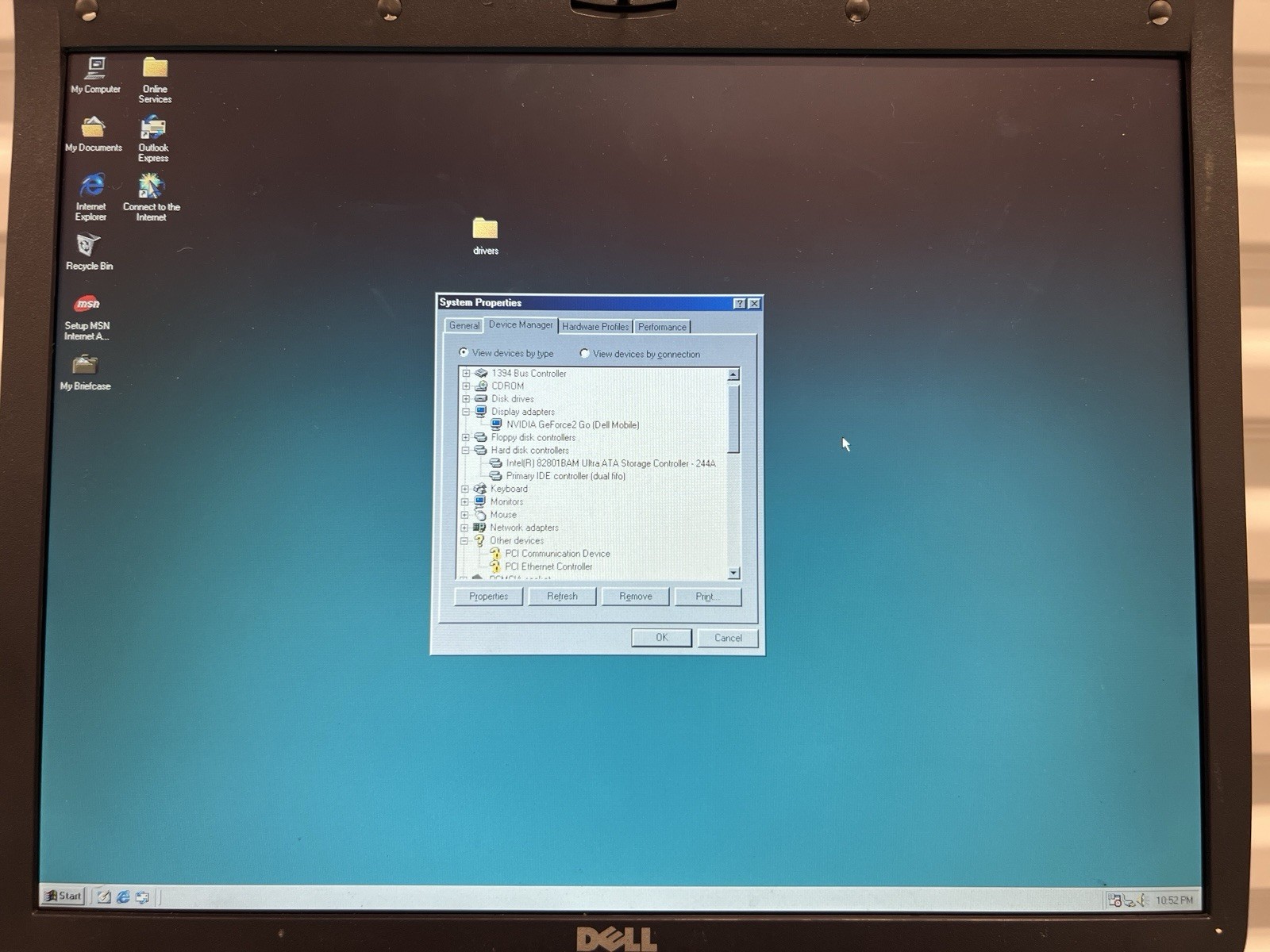Click the device list scrollbar down arrow
This screenshot has width=1270, height=952.
coord(733,573)
